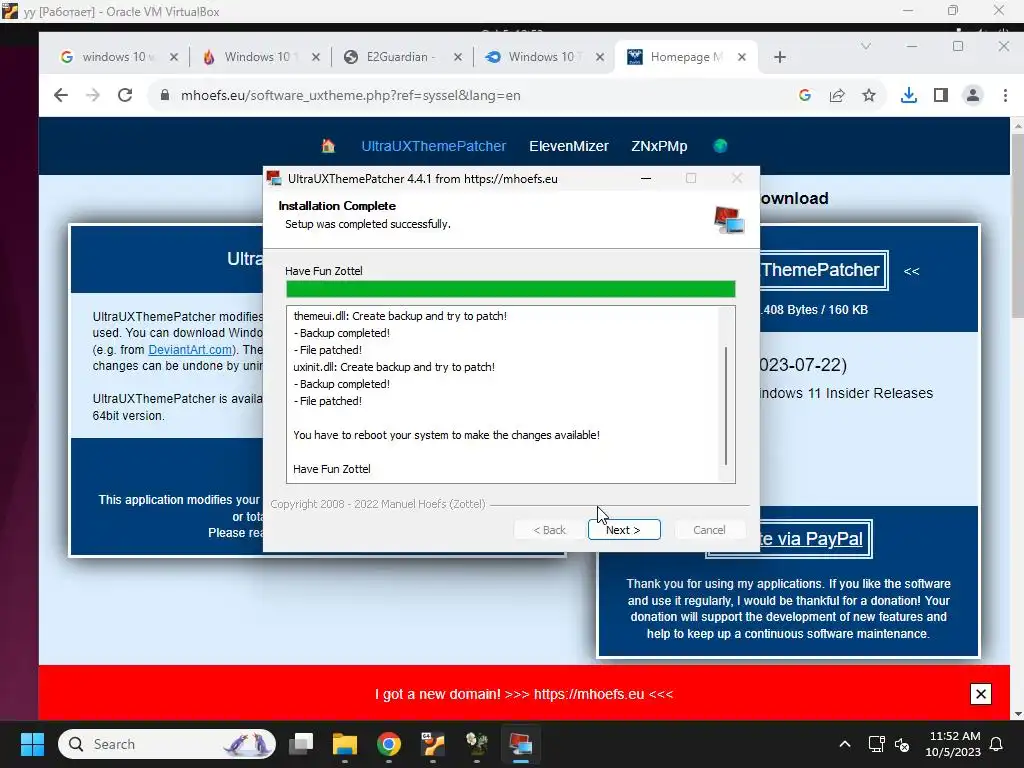Image resolution: width=1024 pixels, height=768 pixels.
Task: Go forward in Chrome browser
Action: pyautogui.click(x=93, y=95)
